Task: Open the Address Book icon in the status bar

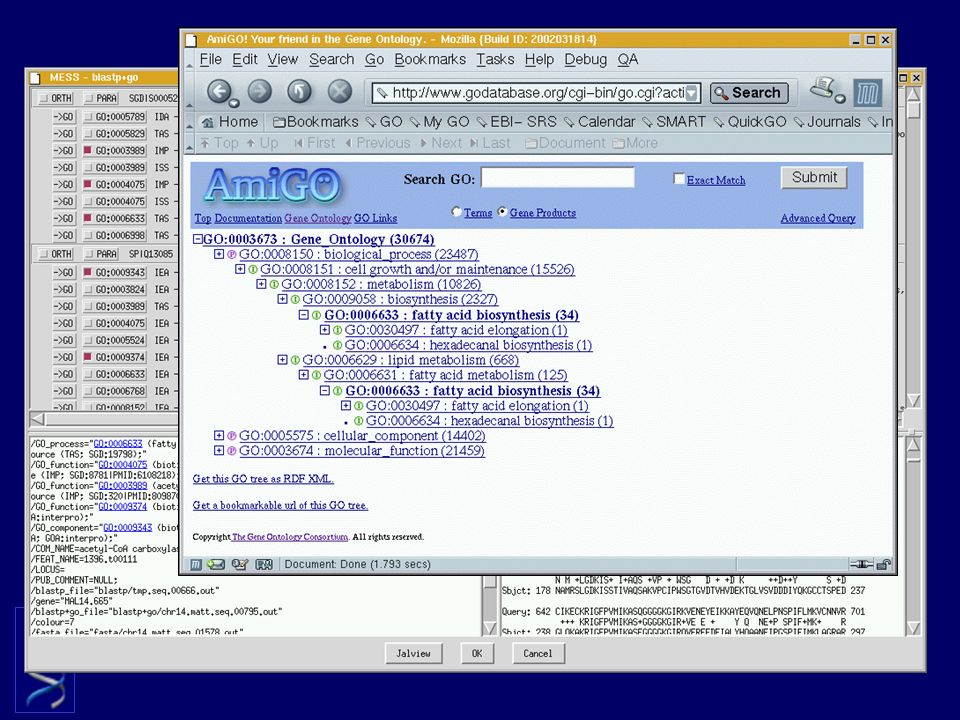Action: click(264, 564)
